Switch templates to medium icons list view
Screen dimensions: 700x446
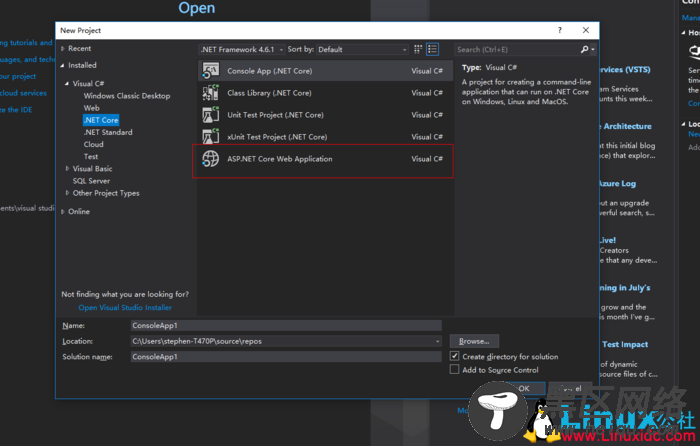432,49
